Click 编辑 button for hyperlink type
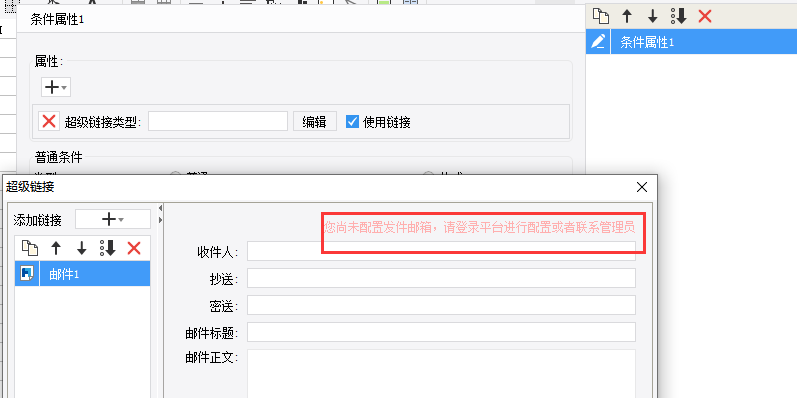797x398 pixels. (315, 121)
